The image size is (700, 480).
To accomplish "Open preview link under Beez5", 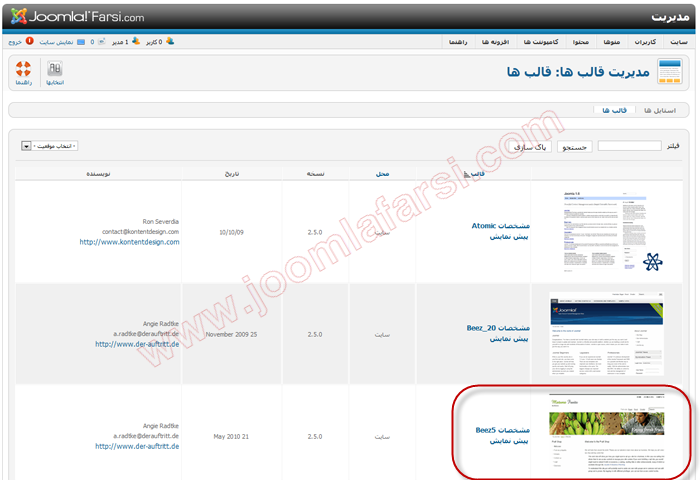I will coord(509,441).
